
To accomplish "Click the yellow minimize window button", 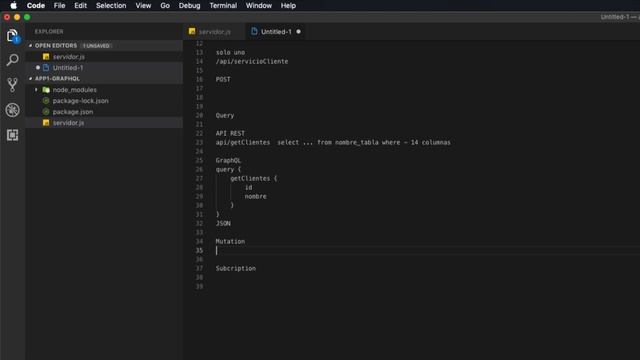I will (x=17, y=17).
